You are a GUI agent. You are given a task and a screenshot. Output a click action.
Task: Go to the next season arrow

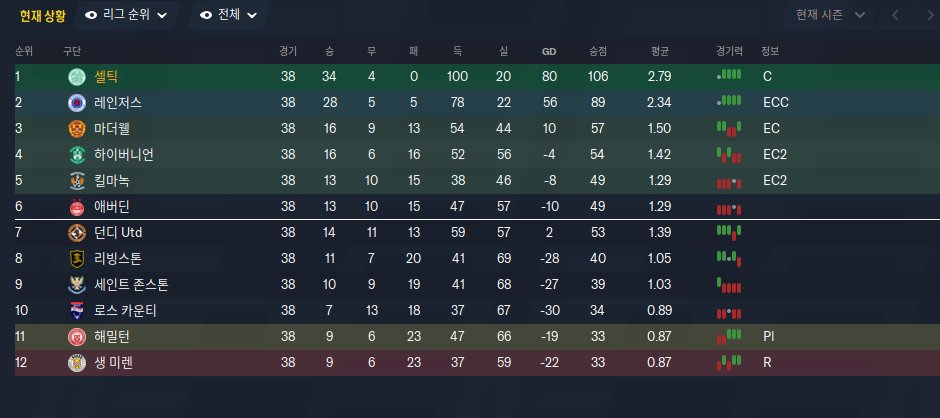(x=923, y=15)
